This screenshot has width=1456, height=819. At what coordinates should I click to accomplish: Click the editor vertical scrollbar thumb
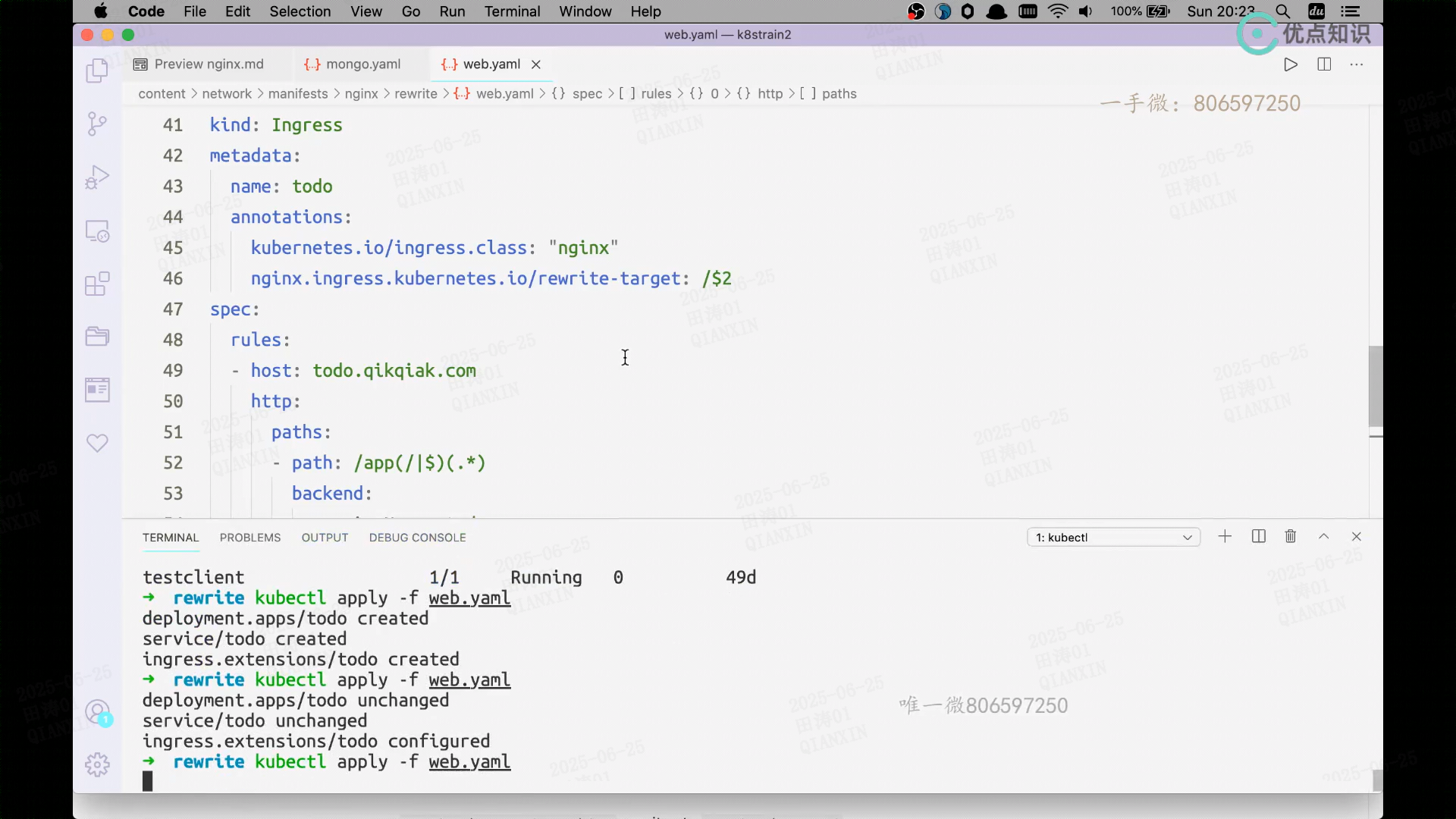pos(1376,385)
